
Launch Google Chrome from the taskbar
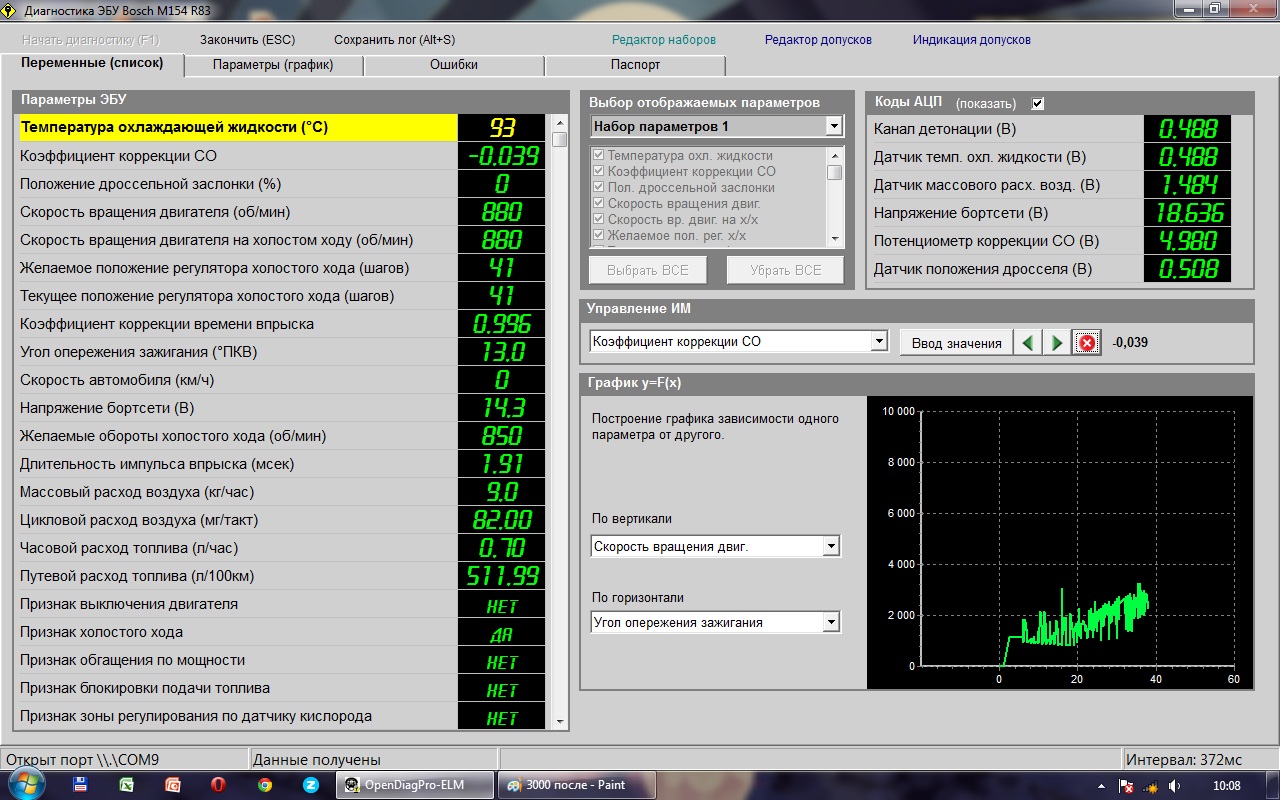click(264, 785)
